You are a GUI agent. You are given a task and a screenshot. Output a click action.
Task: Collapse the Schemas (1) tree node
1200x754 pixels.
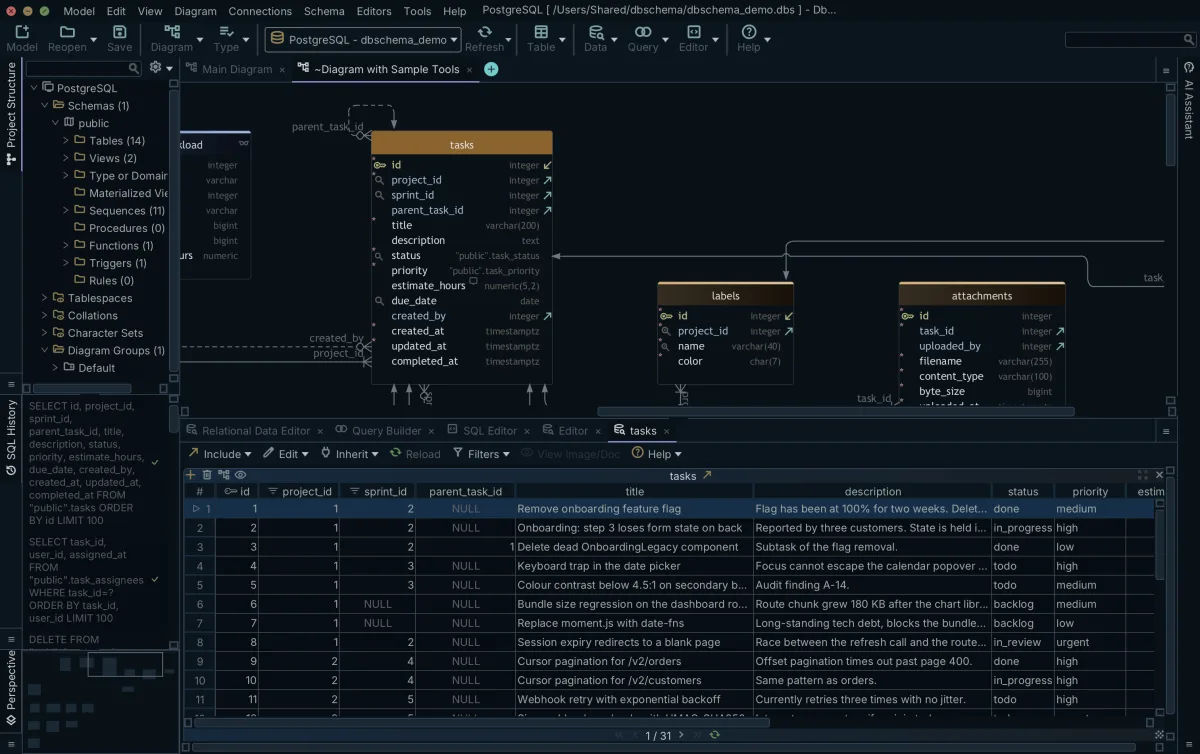tap(45, 106)
